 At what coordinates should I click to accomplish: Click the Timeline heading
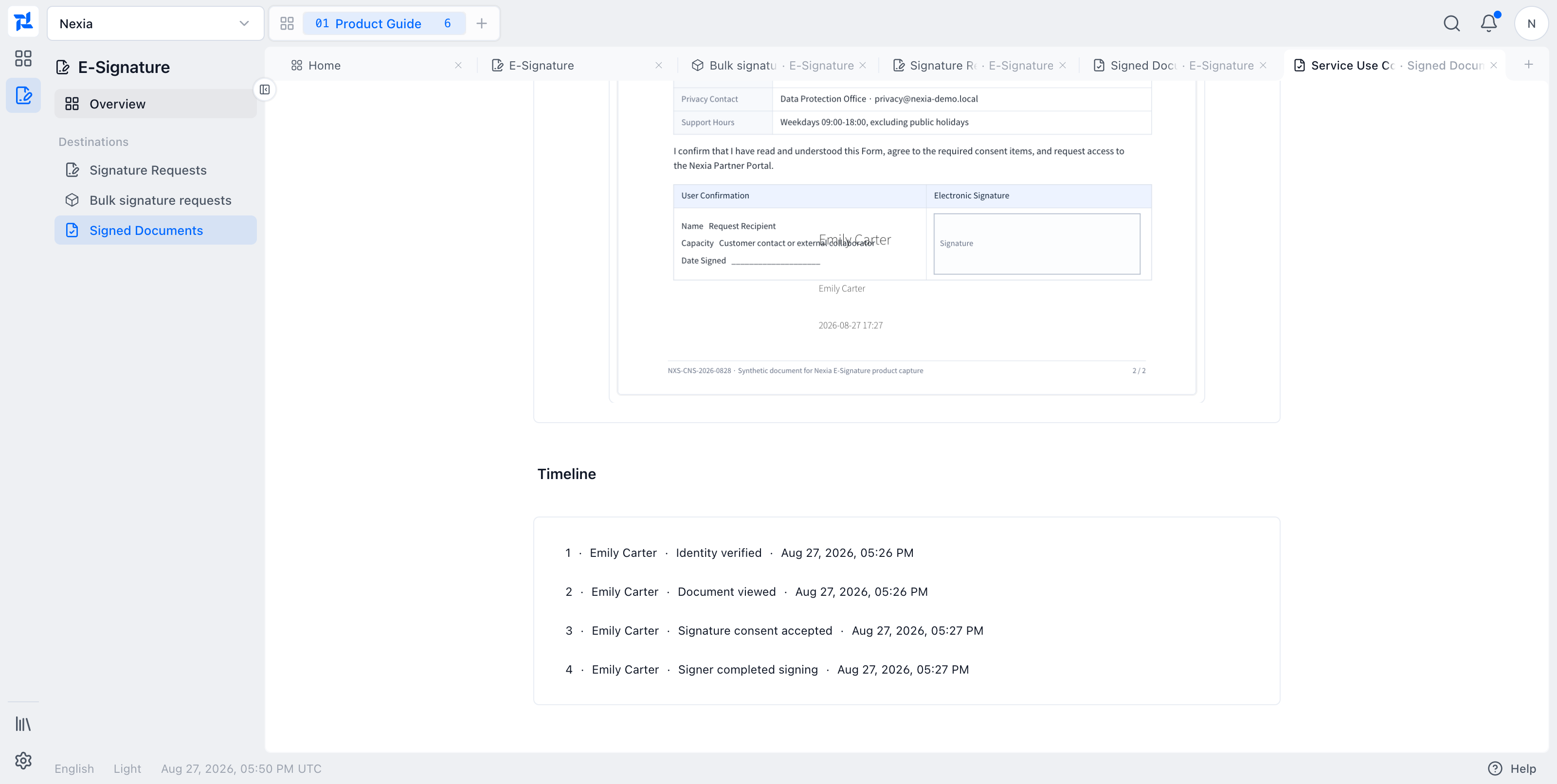pyautogui.click(x=566, y=474)
